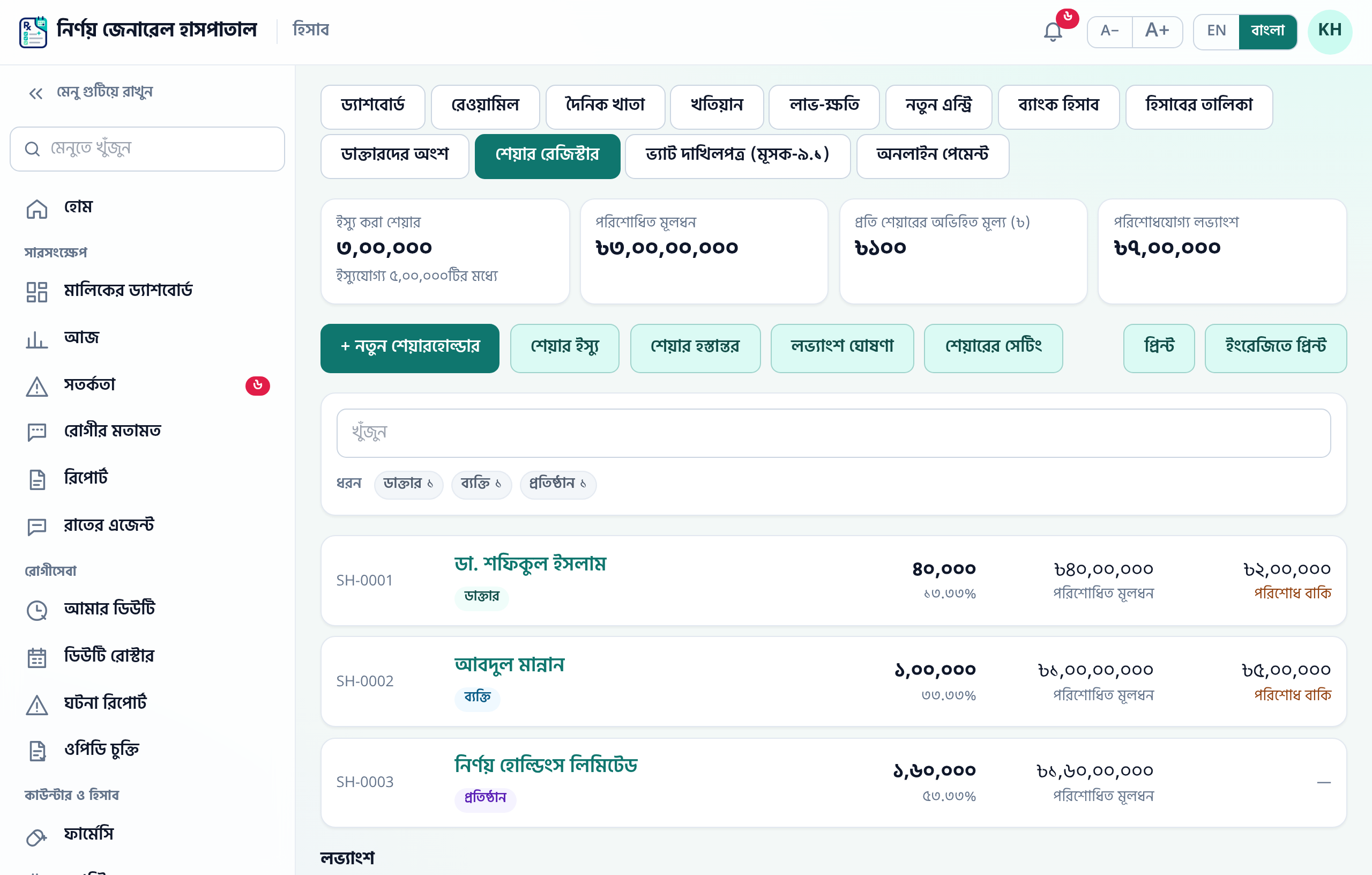Screen dimensions: 1372x875
Task: Open the ফার্মেসি pill icon
Action: [37, 836]
